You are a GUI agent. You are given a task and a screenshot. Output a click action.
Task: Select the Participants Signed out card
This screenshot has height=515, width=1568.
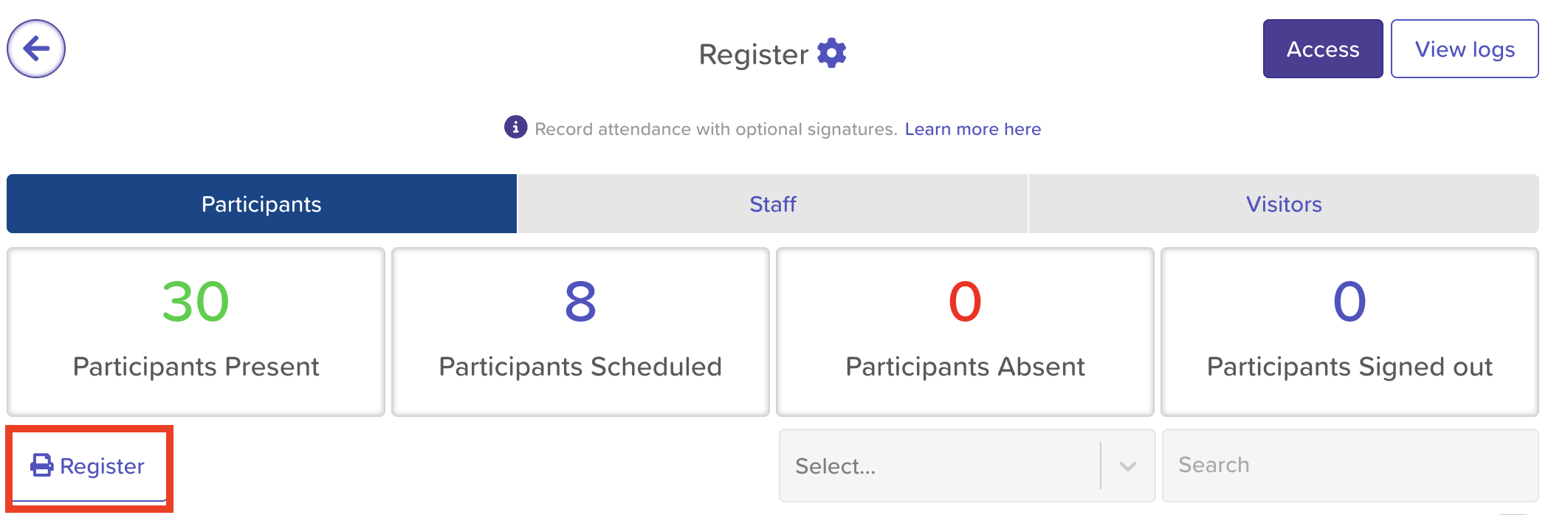tap(1349, 332)
